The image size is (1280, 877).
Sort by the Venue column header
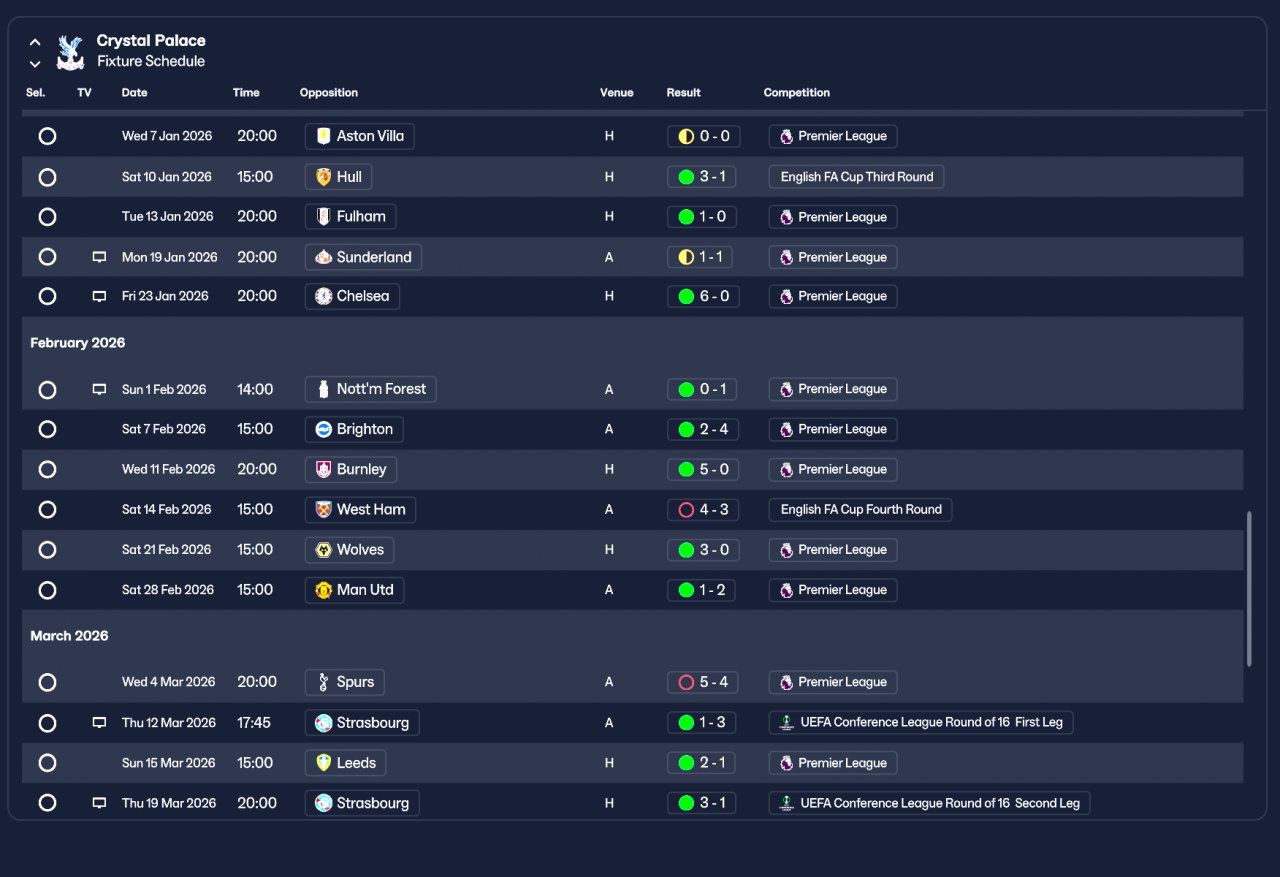click(x=617, y=93)
